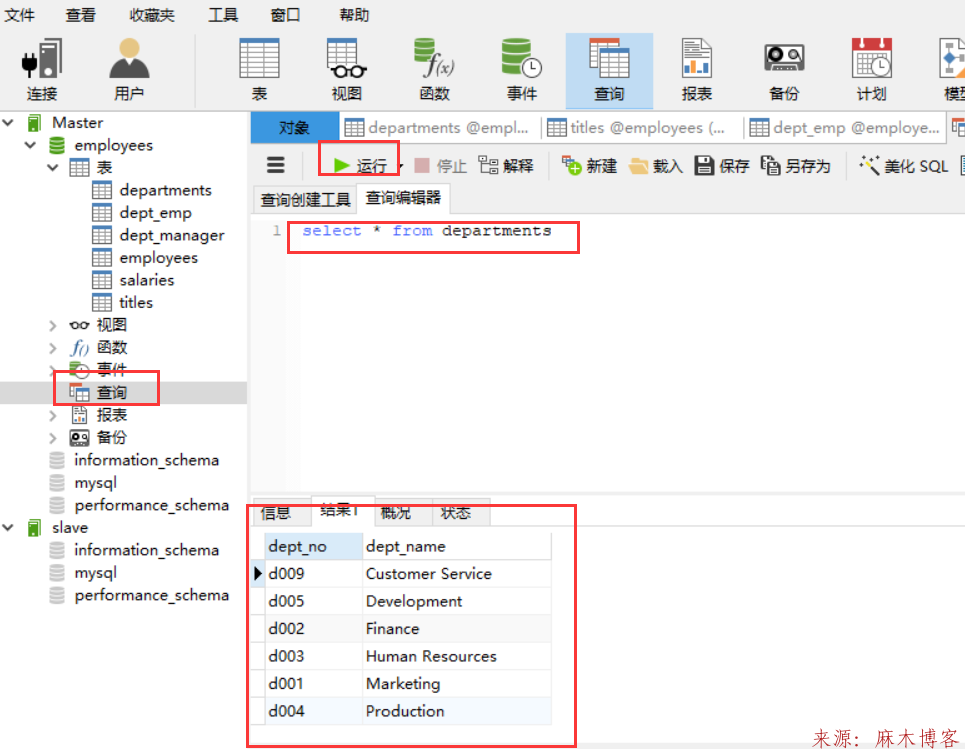Screen dimensions: 965x749
Task: Select the Human Resources cell
Action: [x=457, y=656]
